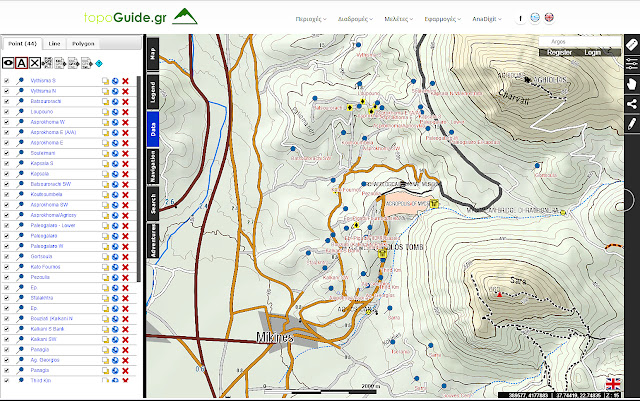
Task: Open yellow note icon for Ag. Georgios
Action: pyautogui.click(x=105, y=361)
